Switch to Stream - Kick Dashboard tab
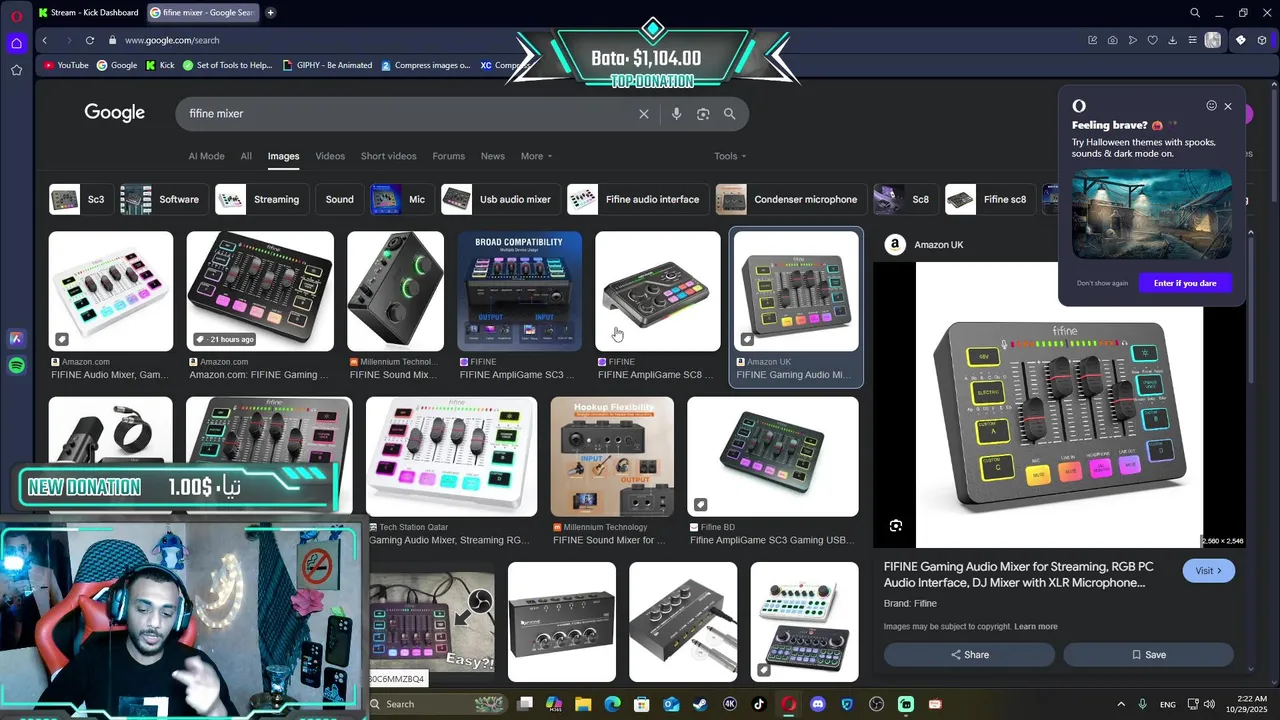 coord(89,13)
